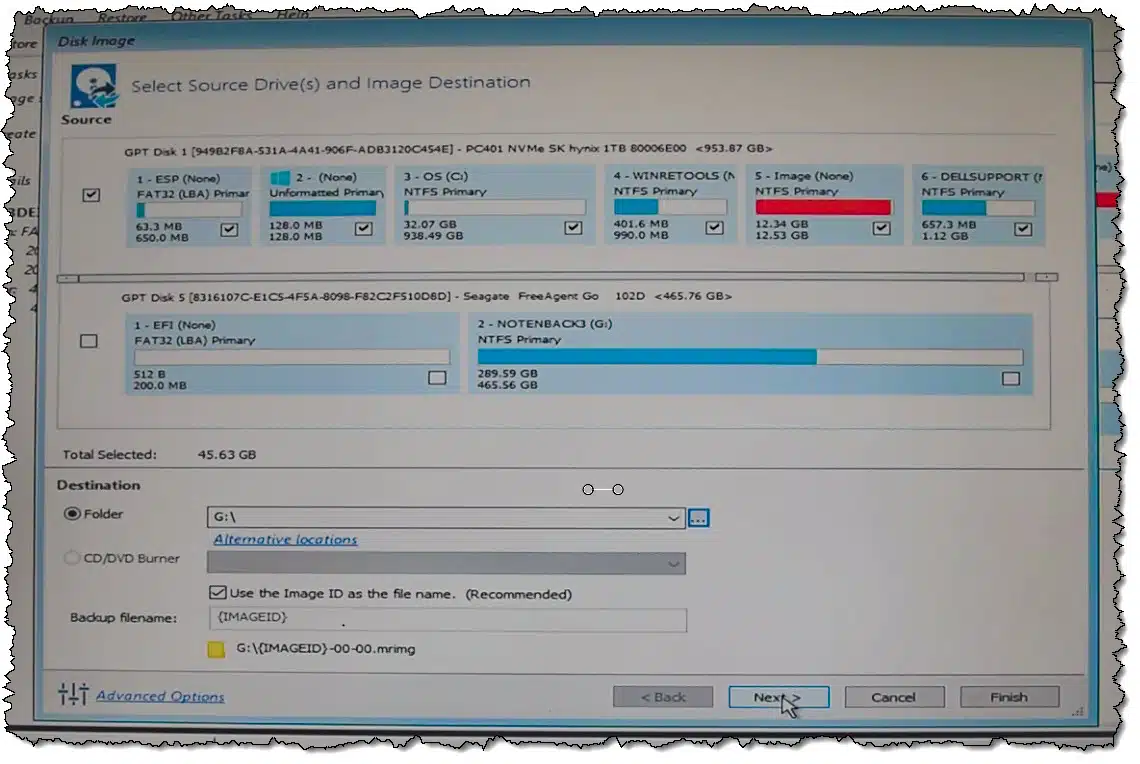
Task: Check the 1 - EFI partition checkbox
Action: coord(437,377)
